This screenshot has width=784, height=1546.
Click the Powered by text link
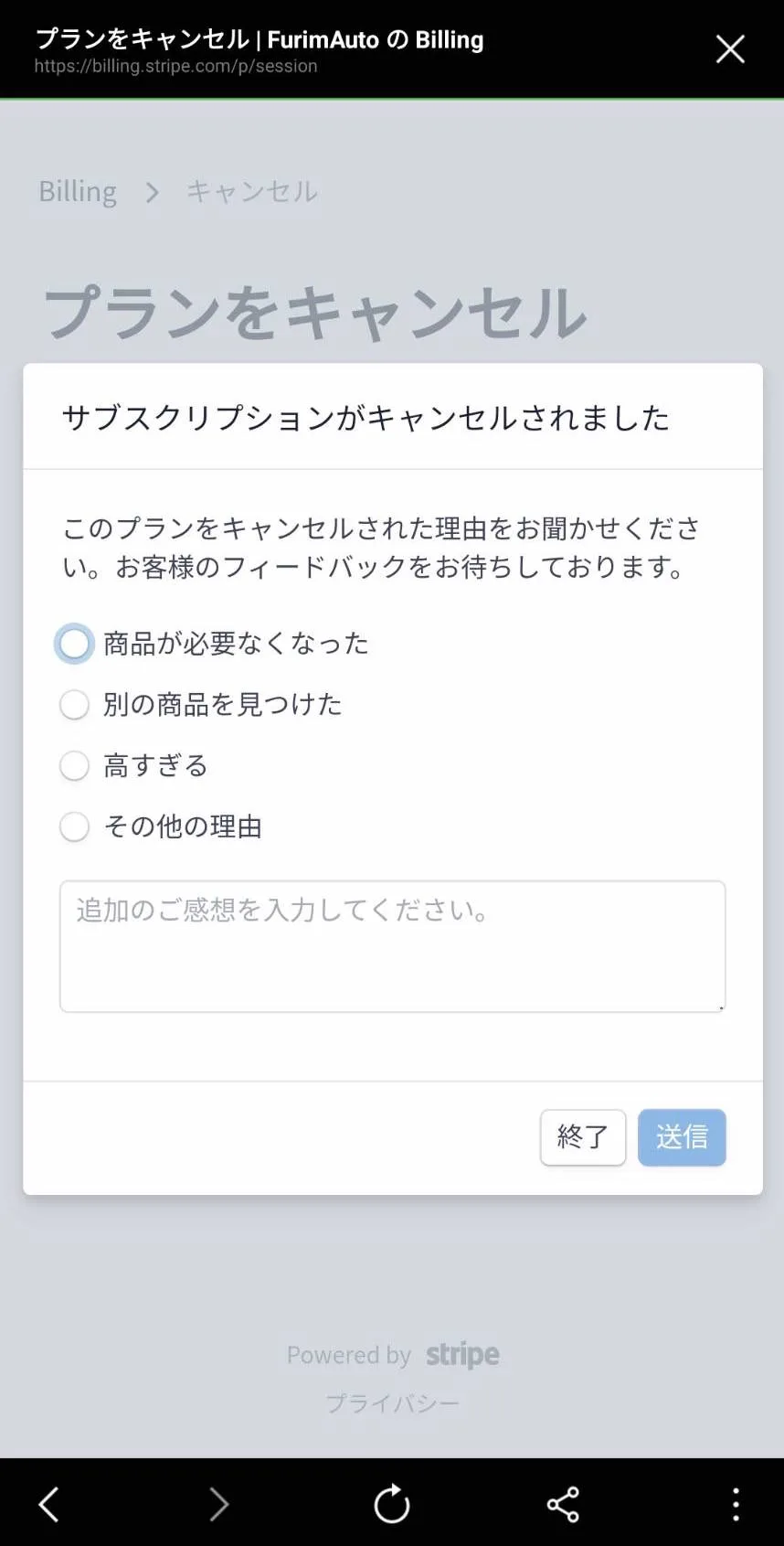349,1355
